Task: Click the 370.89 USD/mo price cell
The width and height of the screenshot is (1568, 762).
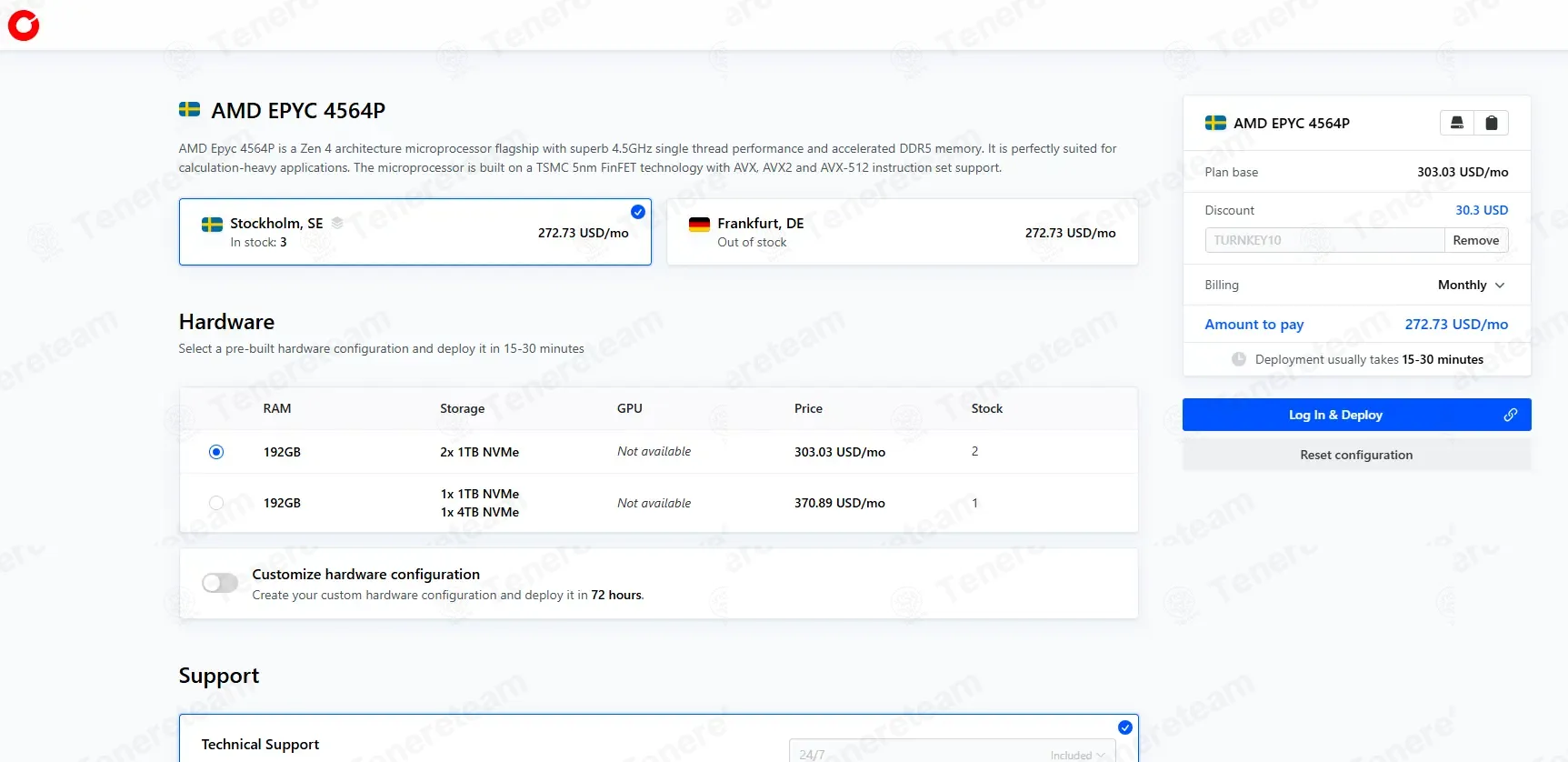Action: (x=840, y=503)
